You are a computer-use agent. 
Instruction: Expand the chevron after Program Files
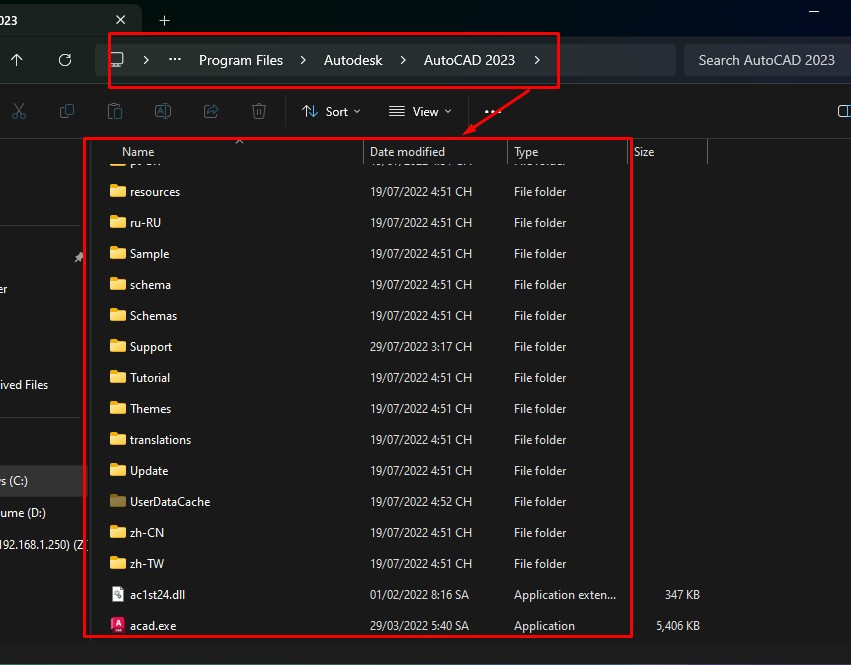[303, 60]
